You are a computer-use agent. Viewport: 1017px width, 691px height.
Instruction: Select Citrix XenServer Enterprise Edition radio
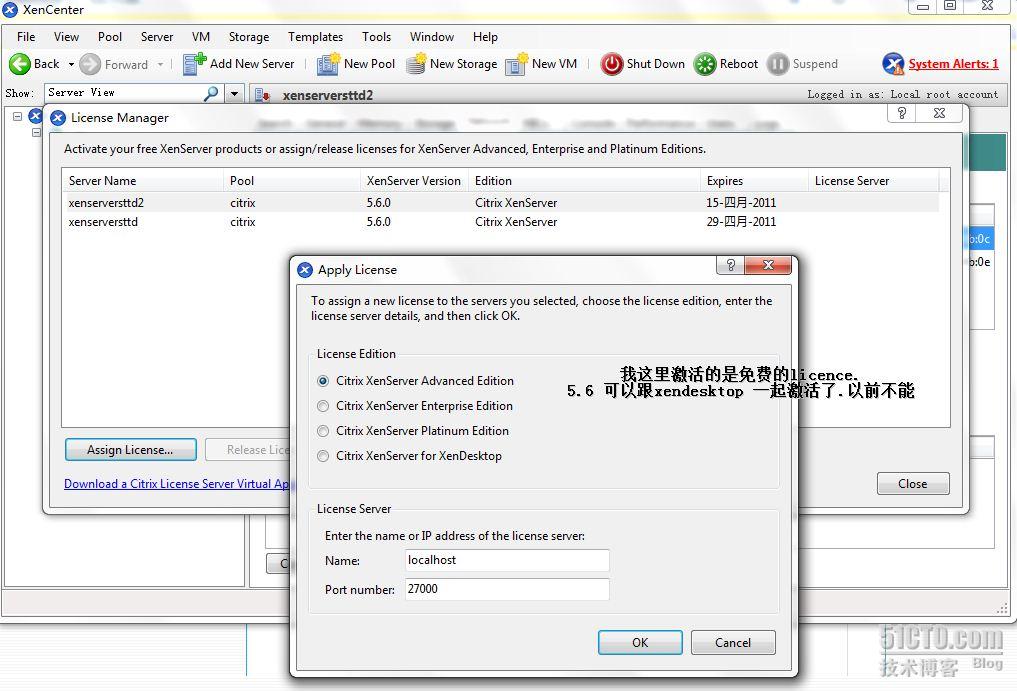point(323,406)
